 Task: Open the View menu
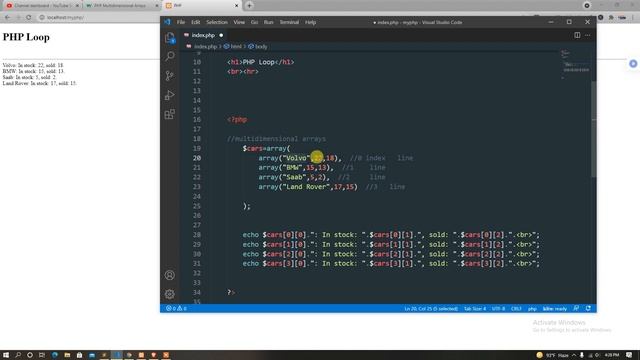(239, 22)
